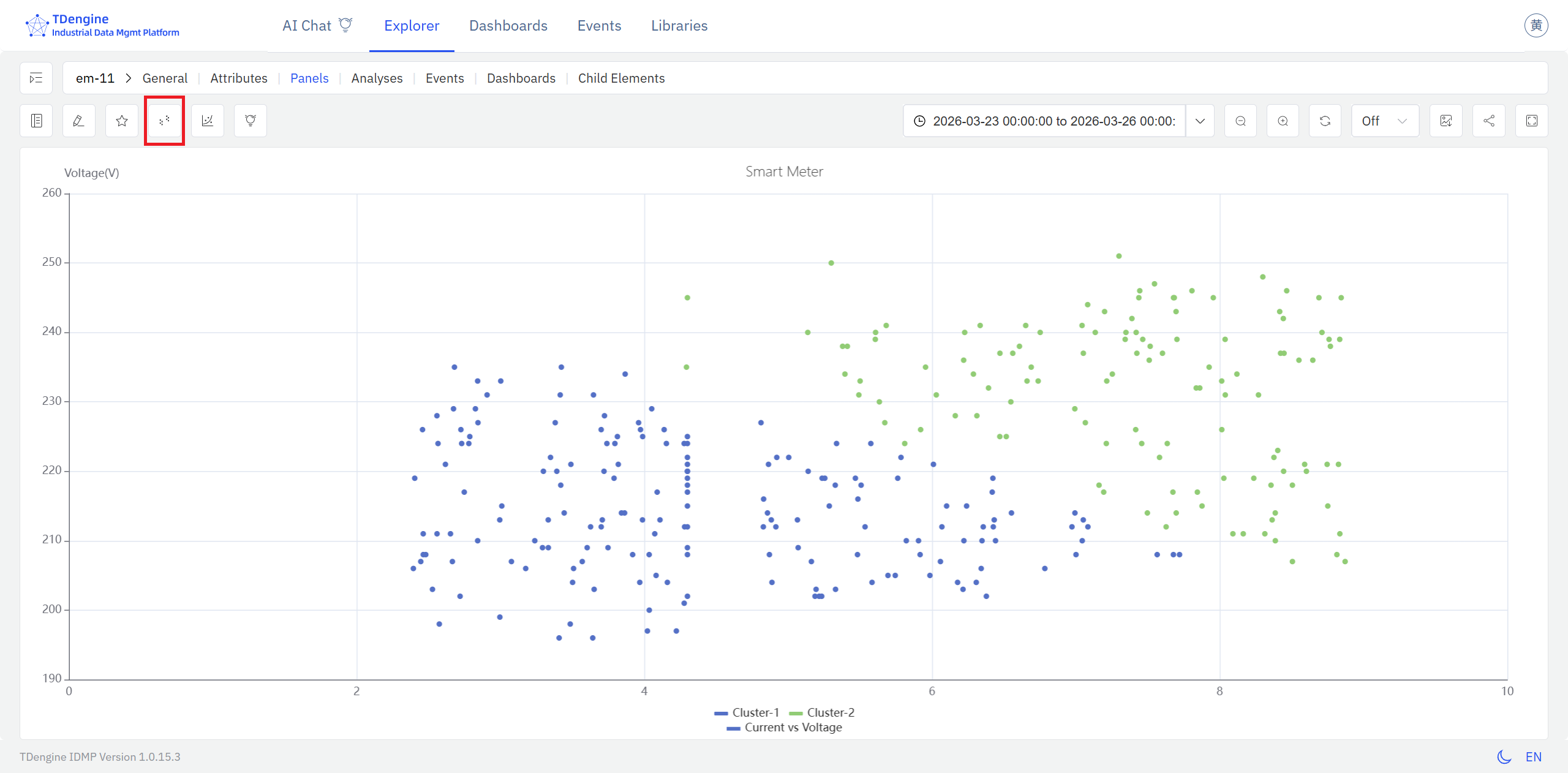Select the trend analysis chart icon
Viewport: 1568px width, 773px height.
pos(207,121)
